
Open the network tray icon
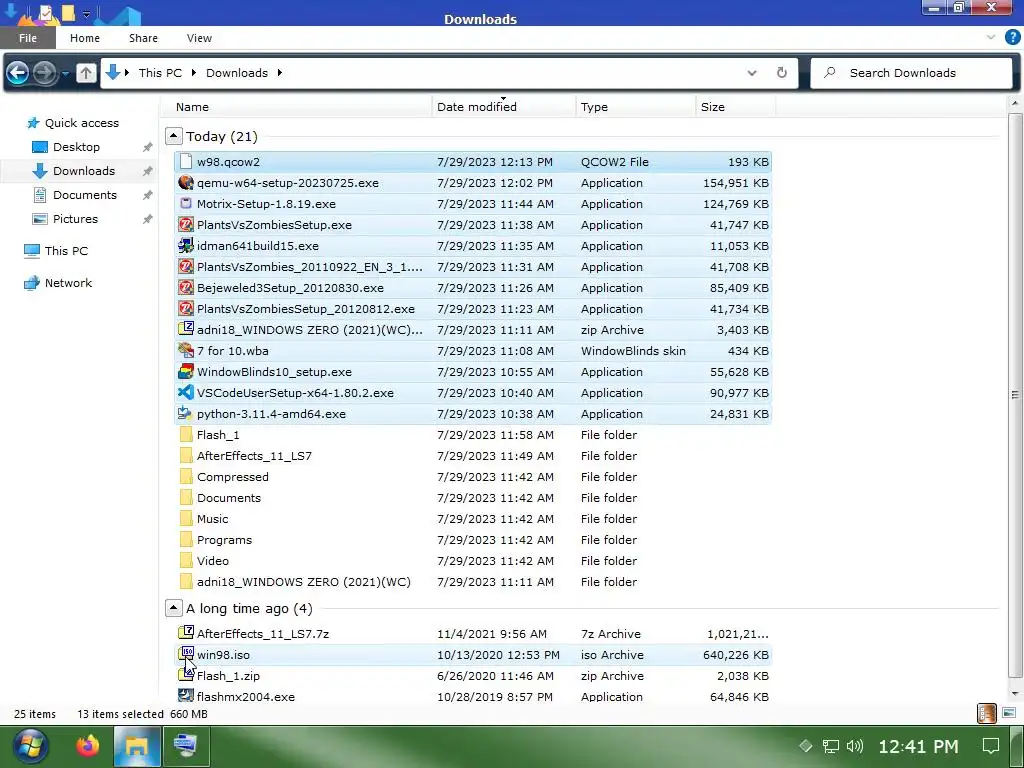click(x=830, y=746)
